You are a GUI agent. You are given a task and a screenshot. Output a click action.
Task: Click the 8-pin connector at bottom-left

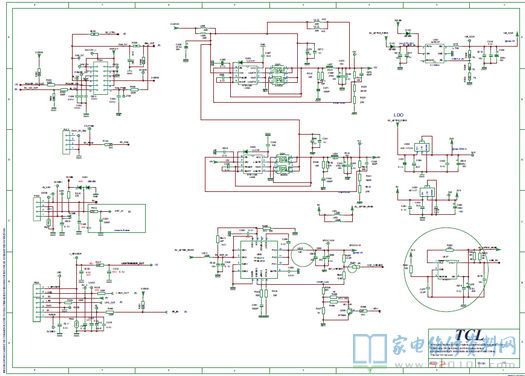point(37,302)
